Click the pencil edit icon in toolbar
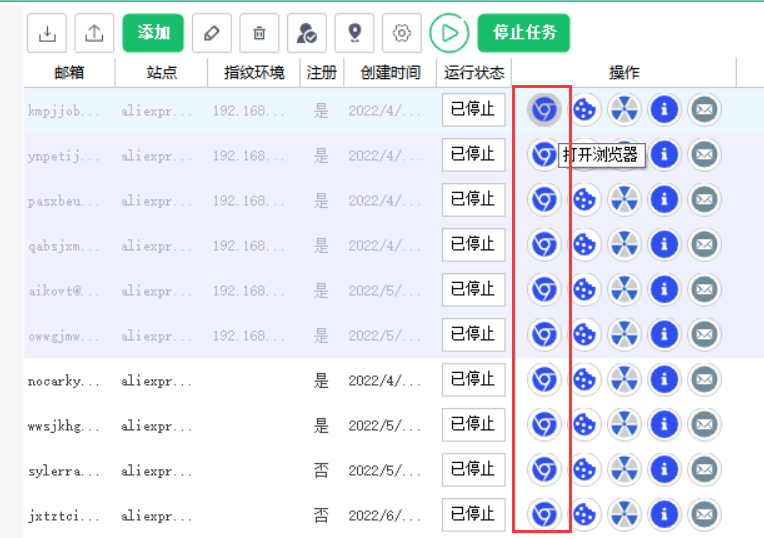The height and width of the screenshot is (538, 764). (212, 33)
